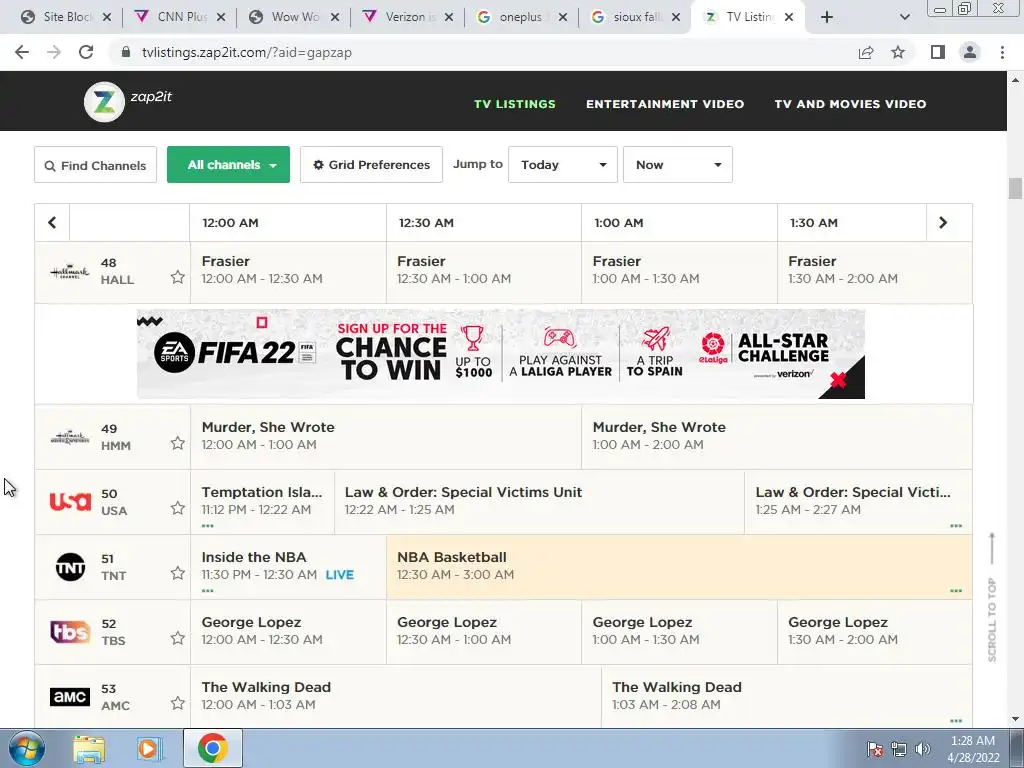The width and height of the screenshot is (1024, 768).
Task: Open a new browser tab
Action: click(827, 17)
